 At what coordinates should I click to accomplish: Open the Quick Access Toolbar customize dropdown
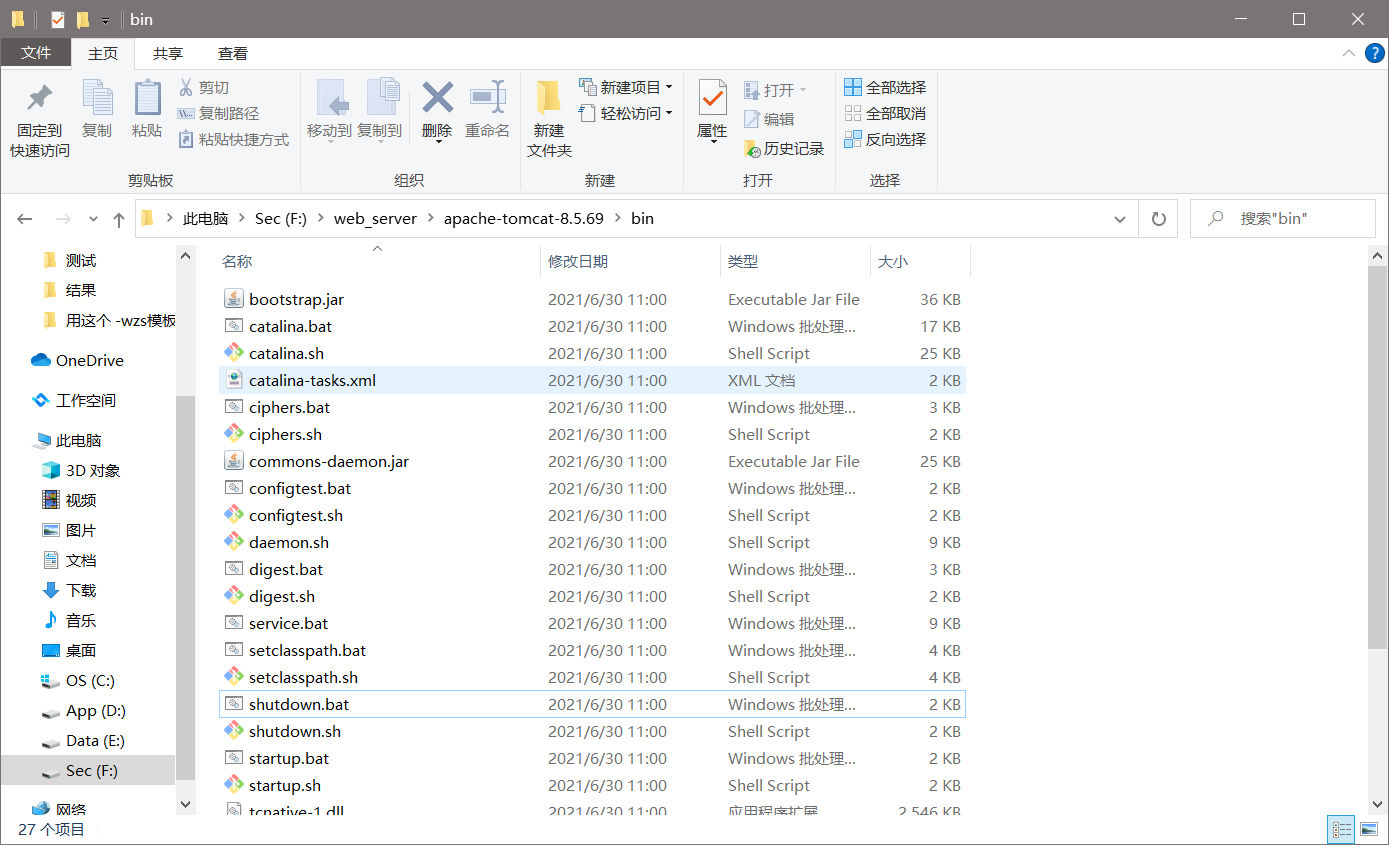(x=105, y=20)
